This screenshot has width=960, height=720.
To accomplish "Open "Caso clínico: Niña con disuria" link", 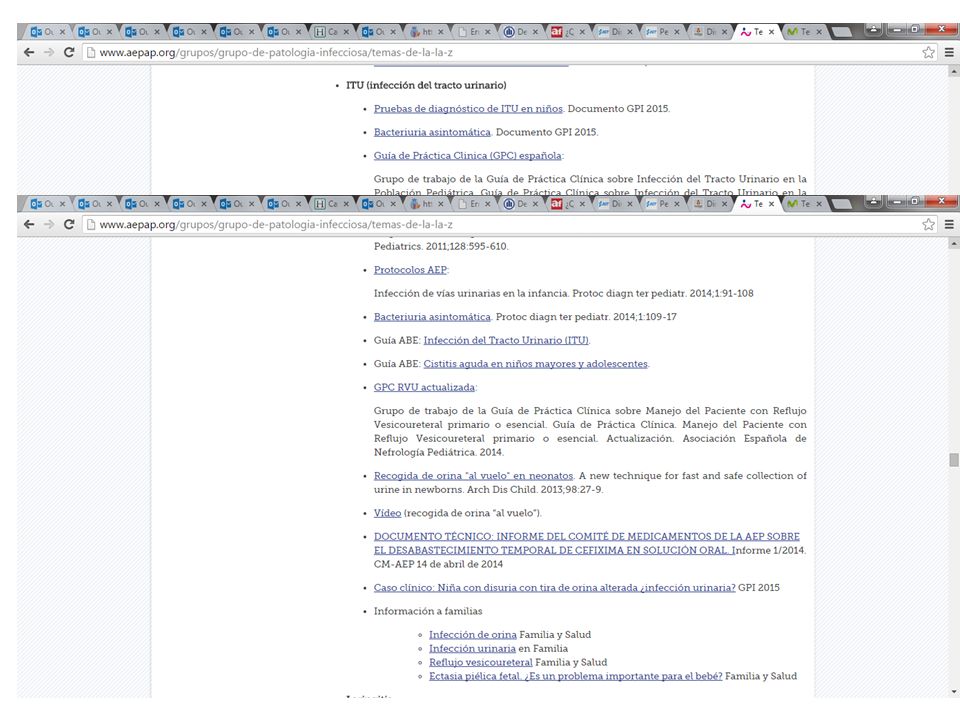I will 555,588.
